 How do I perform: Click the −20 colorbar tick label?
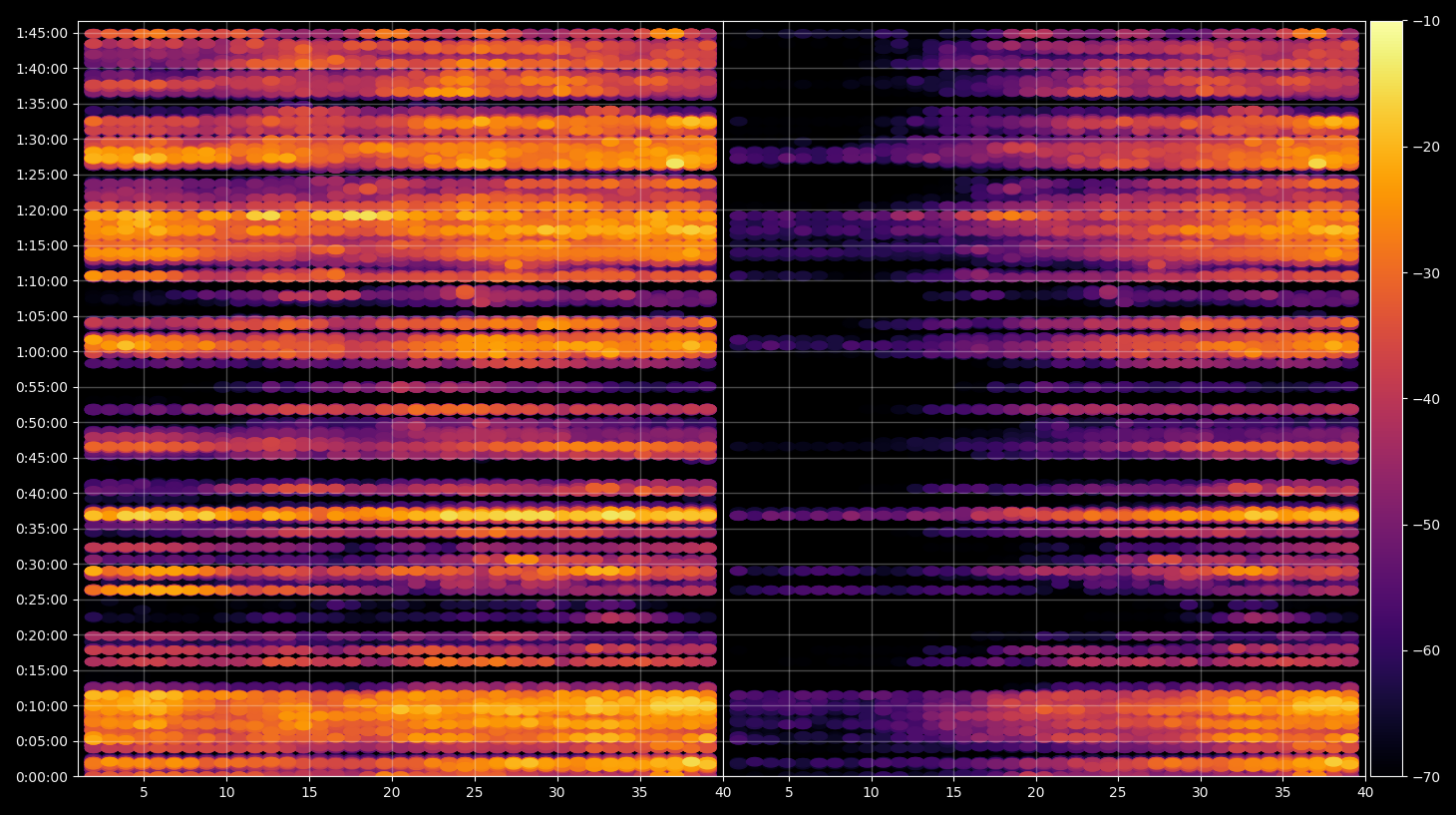[x=1427, y=147]
